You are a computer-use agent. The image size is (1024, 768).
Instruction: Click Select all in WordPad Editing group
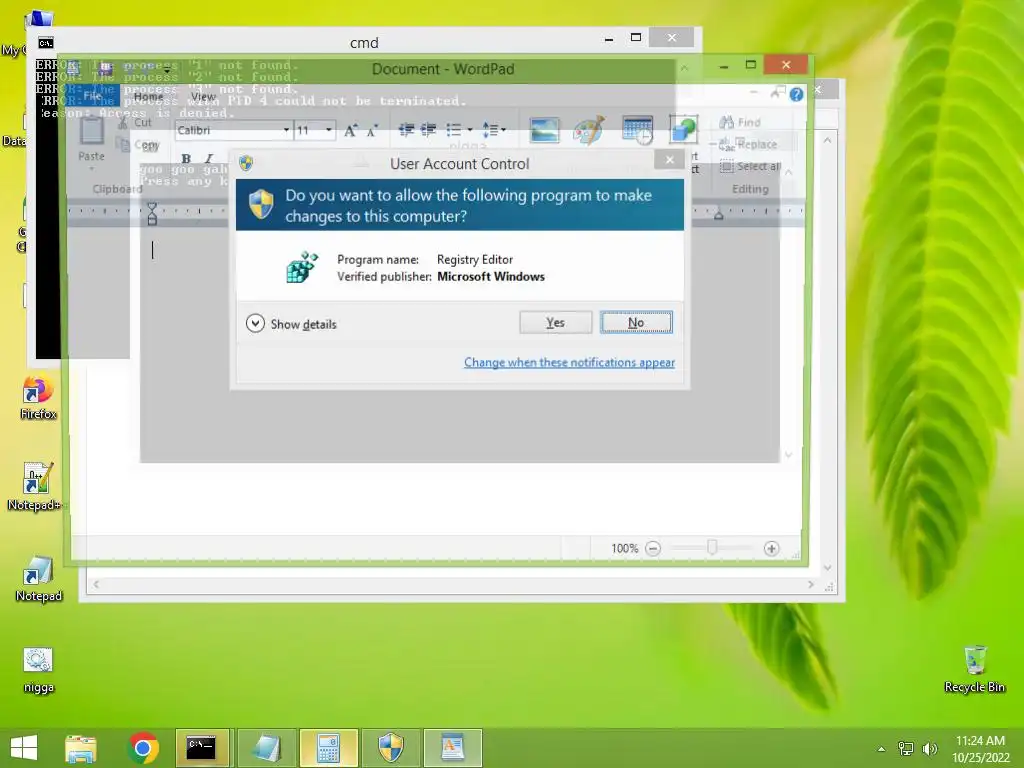pos(750,167)
